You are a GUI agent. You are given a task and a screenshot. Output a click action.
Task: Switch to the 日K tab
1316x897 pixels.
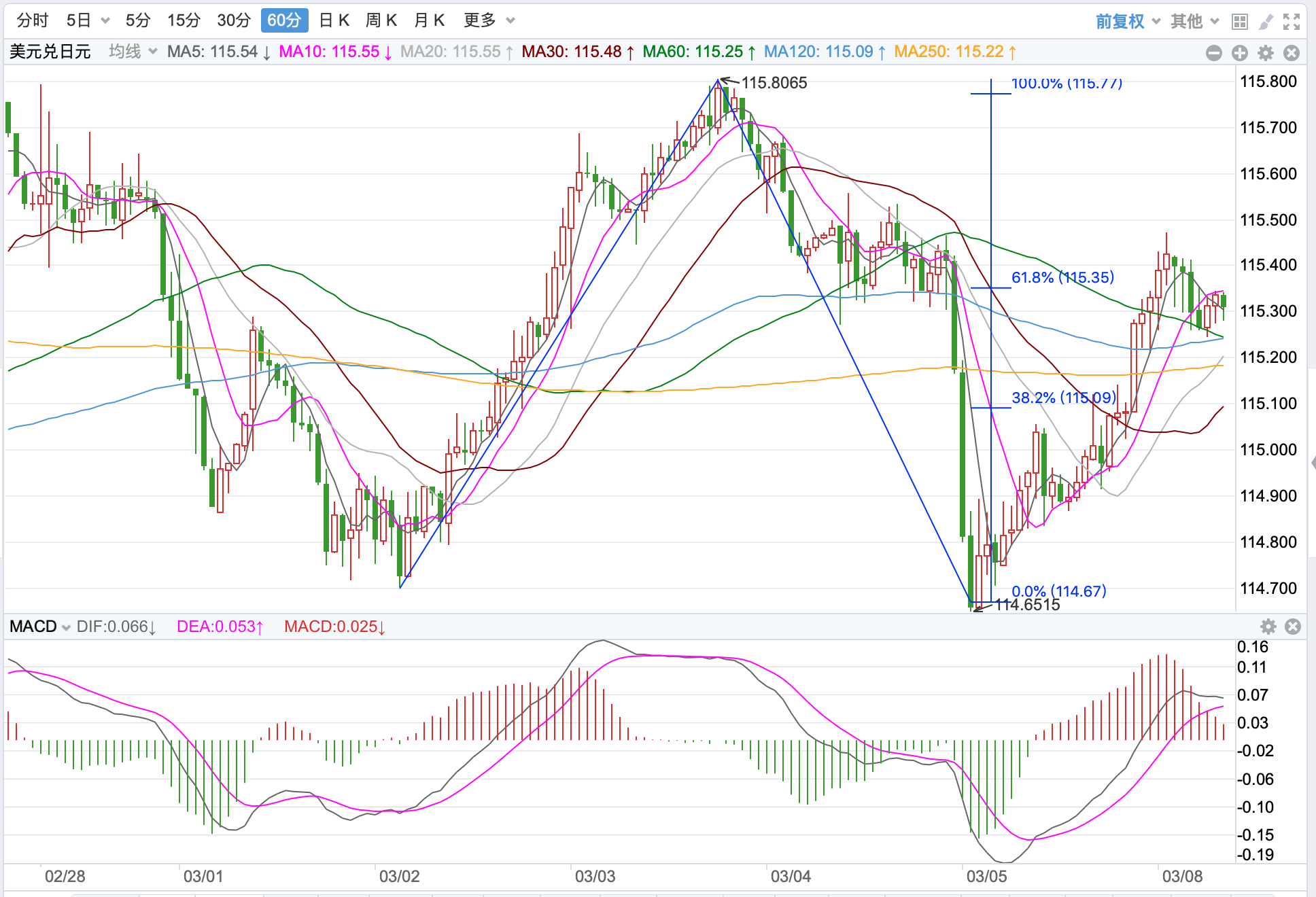pyautogui.click(x=334, y=20)
